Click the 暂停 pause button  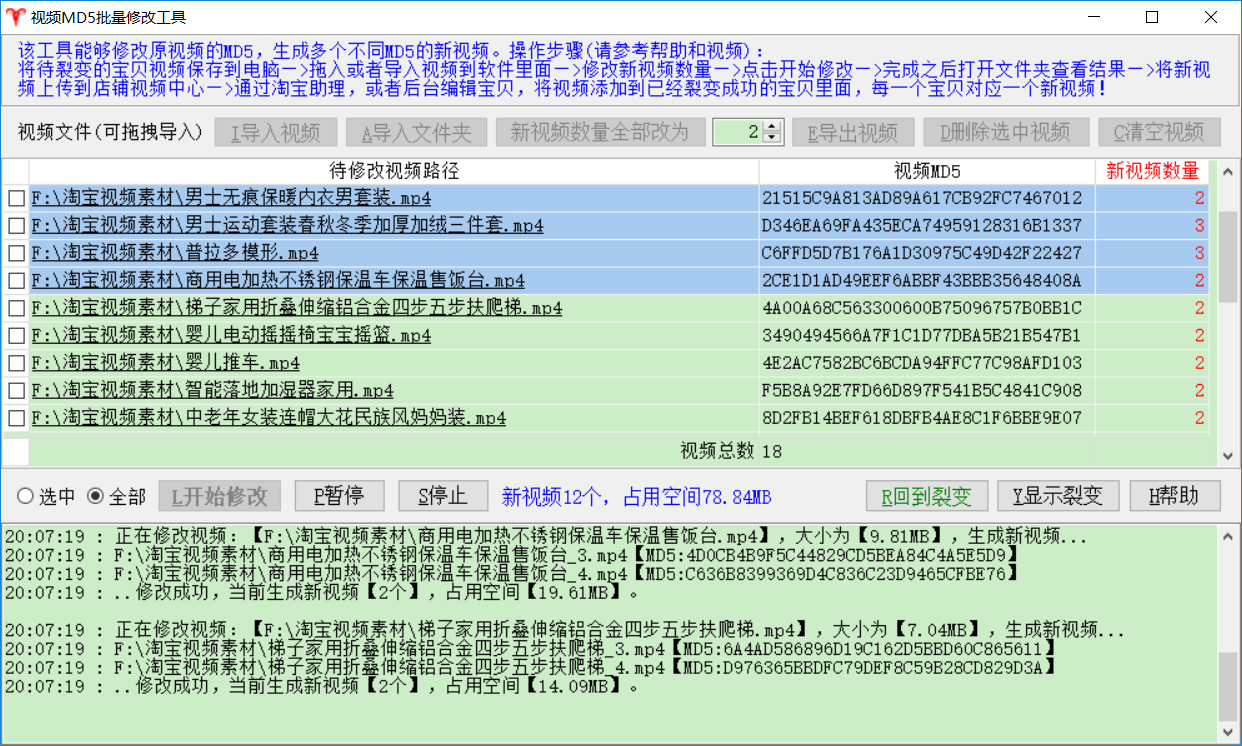339,495
